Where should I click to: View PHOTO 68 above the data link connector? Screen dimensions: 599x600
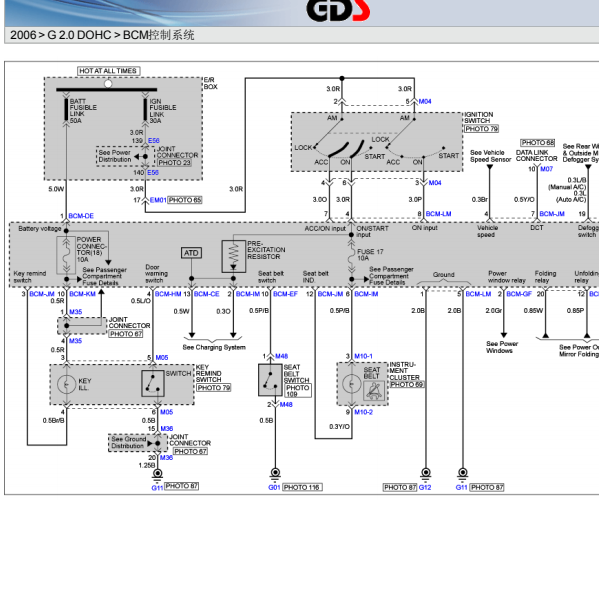(x=537, y=143)
